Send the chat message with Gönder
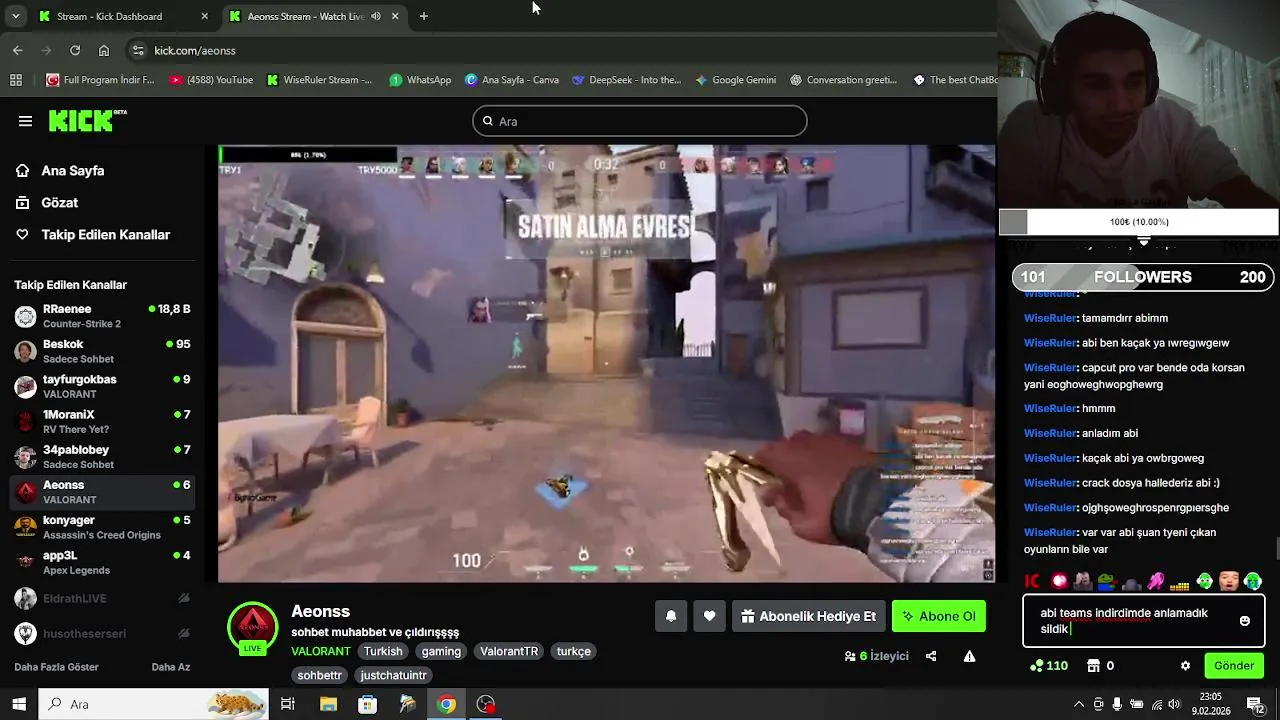 coord(1234,666)
